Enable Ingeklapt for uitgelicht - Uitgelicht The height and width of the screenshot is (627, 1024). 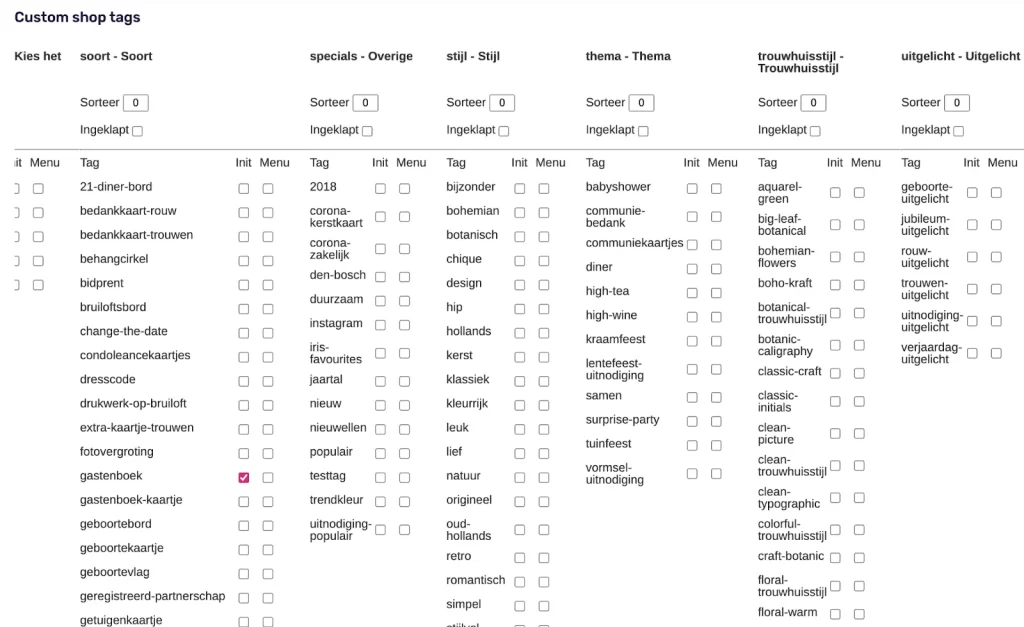(x=959, y=130)
